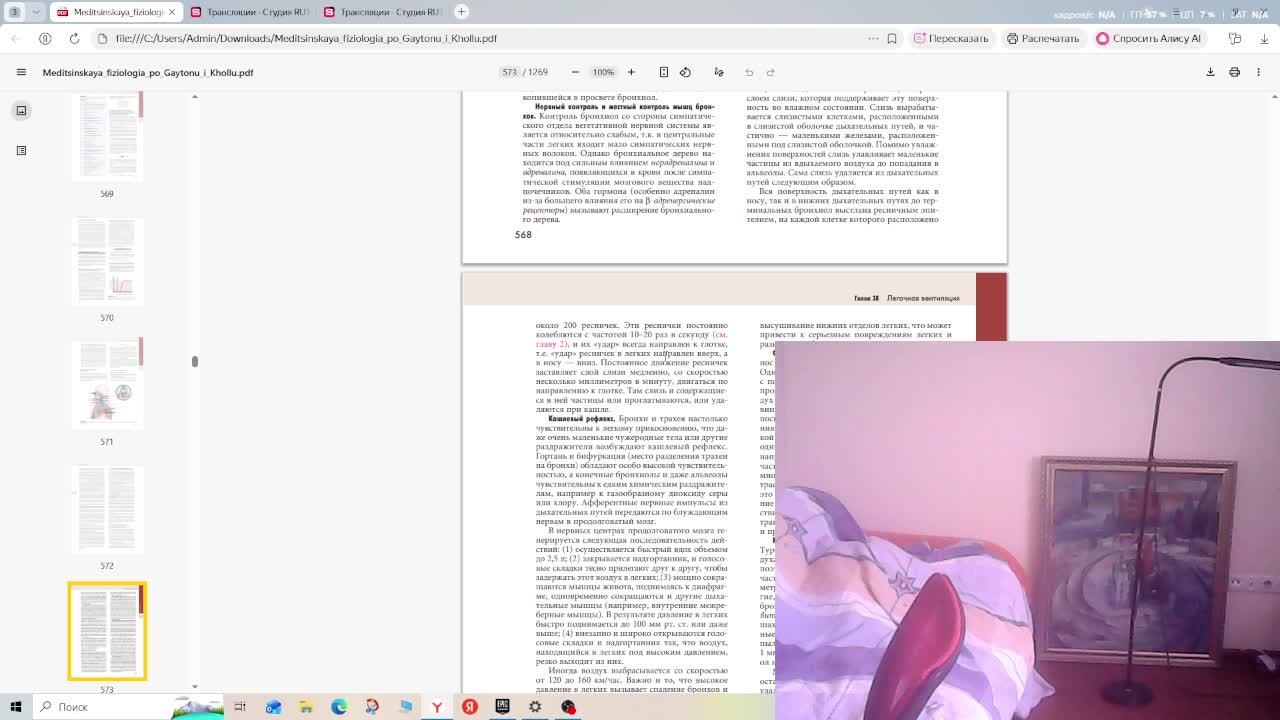The width and height of the screenshot is (1280, 720).
Task: Click the thumbnail panel scrollbar handle
Action: pos(195,361)
